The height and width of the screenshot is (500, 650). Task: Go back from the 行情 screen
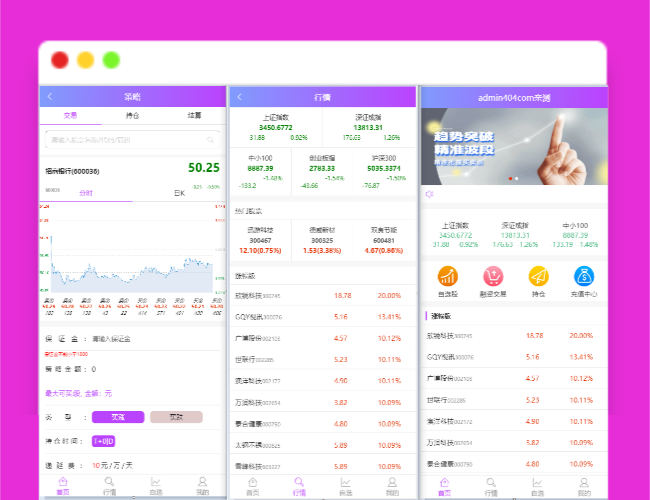240,97
